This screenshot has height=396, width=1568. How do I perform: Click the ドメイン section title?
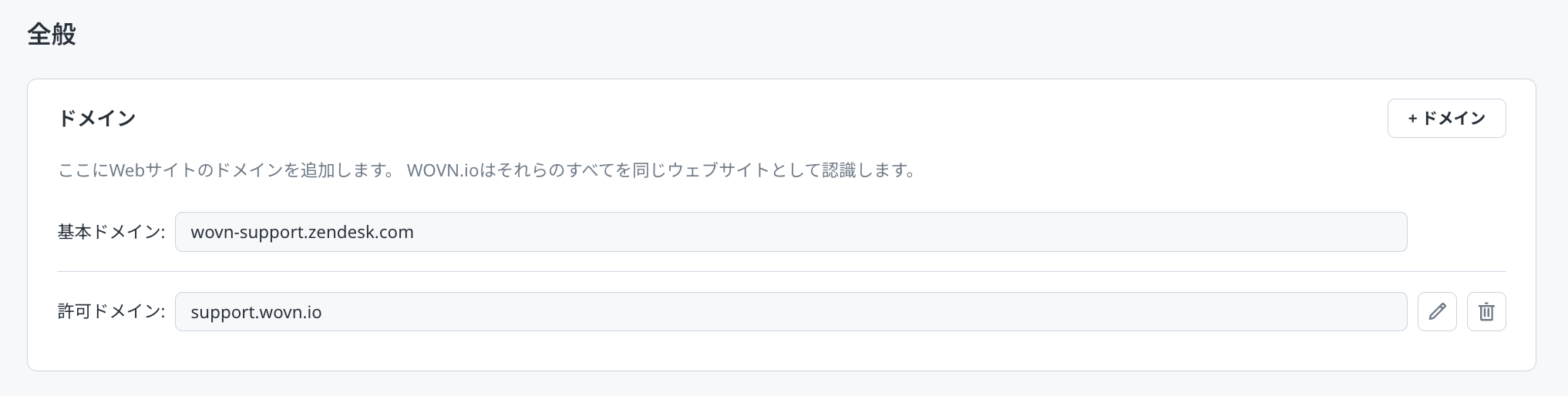pyautogui.click(x=97, y=119)
